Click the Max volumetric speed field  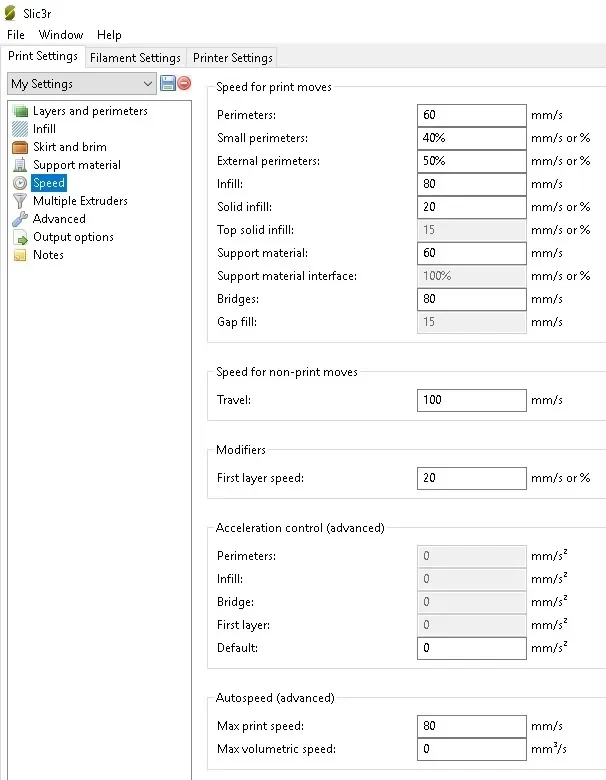coord(472,749)
